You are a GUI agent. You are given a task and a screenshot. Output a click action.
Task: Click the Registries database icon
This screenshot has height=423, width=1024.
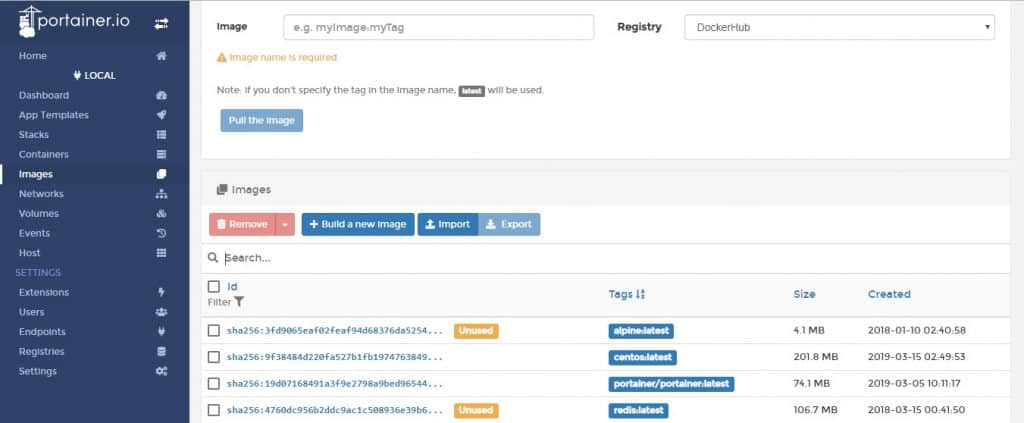click(161, 352)
